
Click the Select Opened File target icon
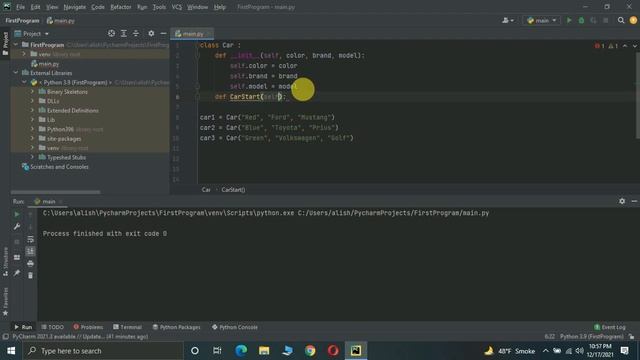click(x=111, y=33)
